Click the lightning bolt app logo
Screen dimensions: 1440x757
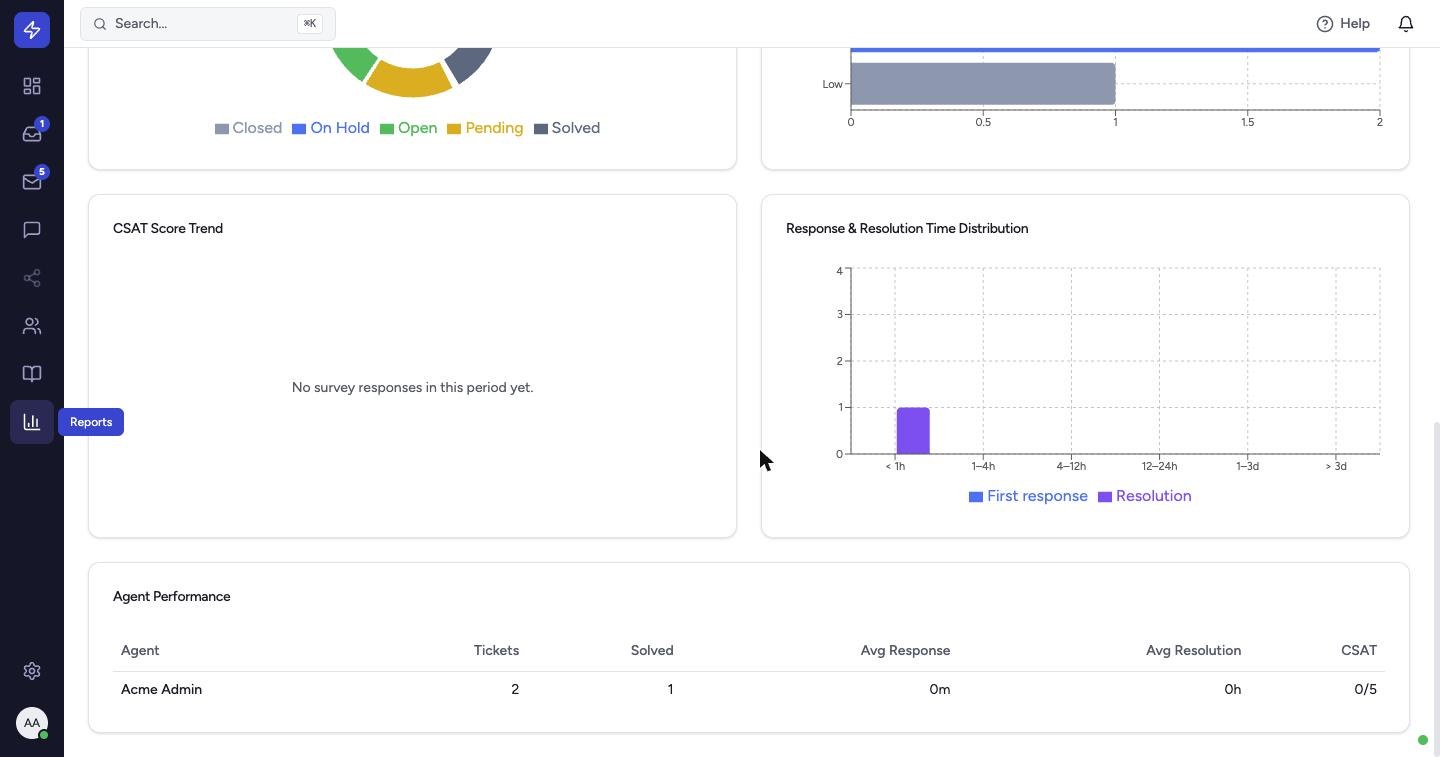32,30
